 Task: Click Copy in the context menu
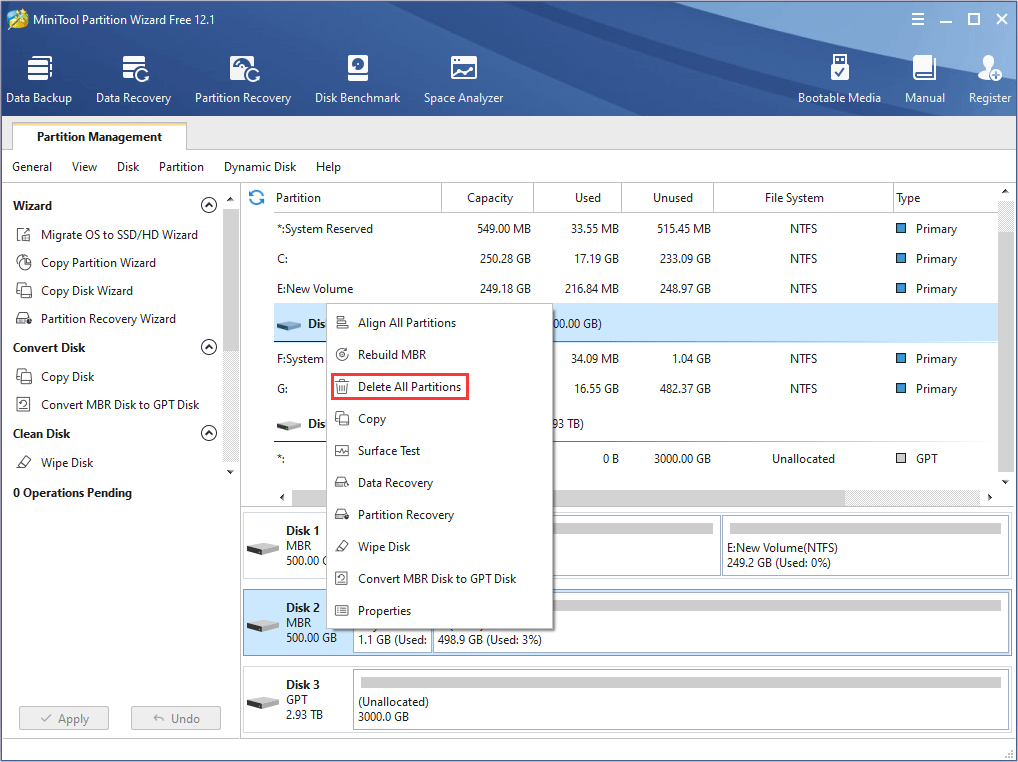click(440, 419)
